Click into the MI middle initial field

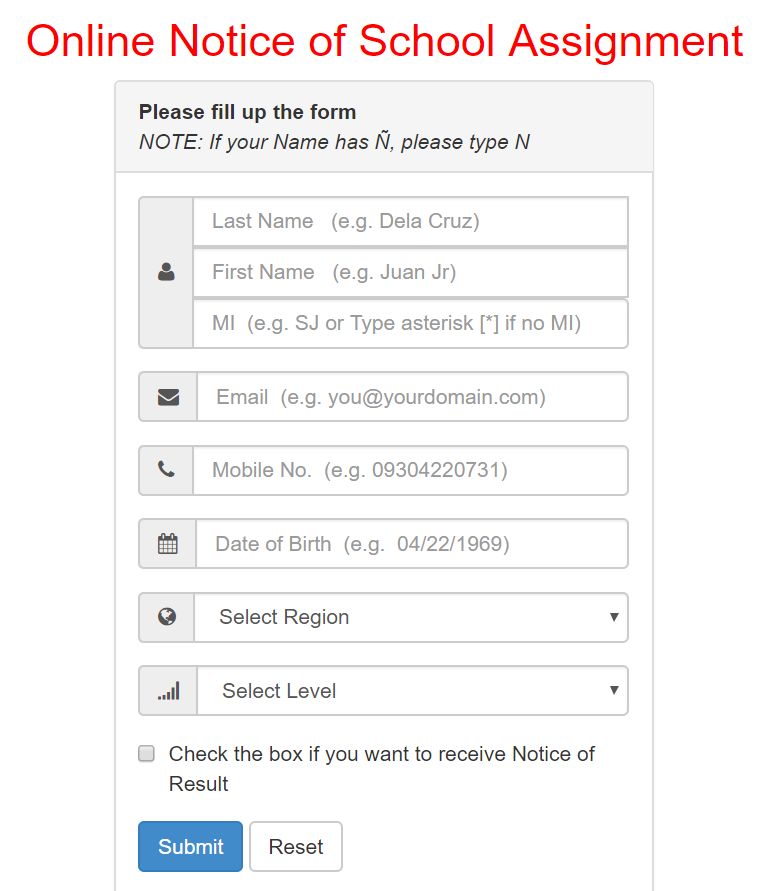[x=411, y=323]
